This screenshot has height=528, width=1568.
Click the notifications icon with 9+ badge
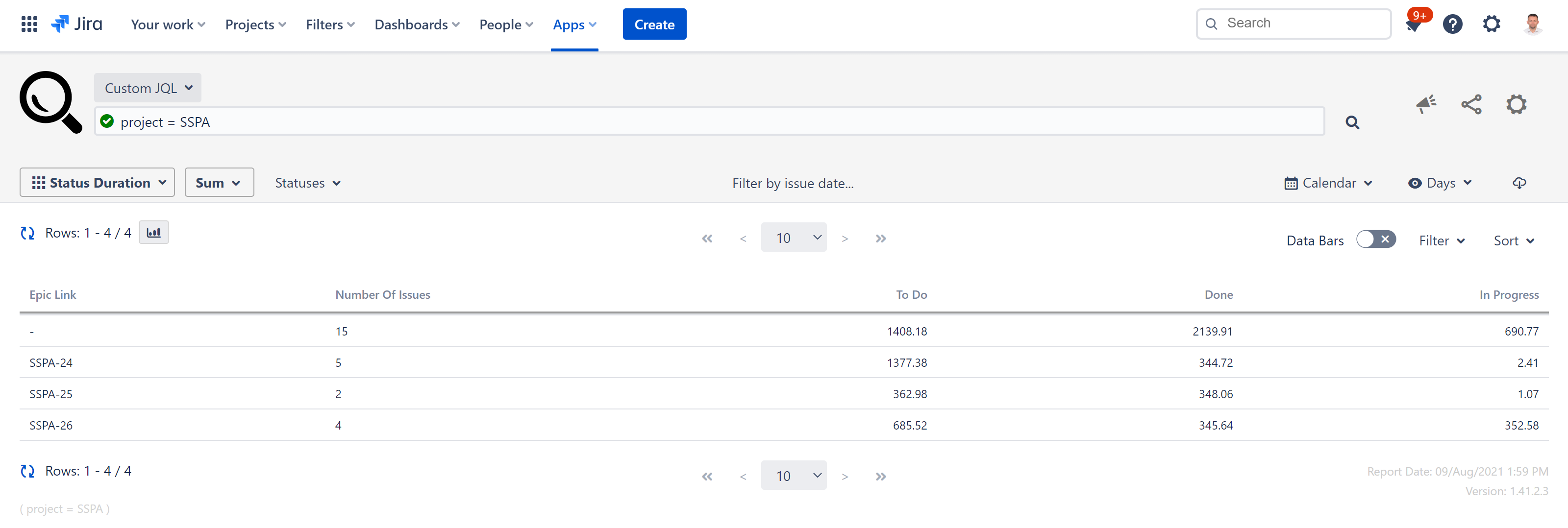tap(1415, 24)
